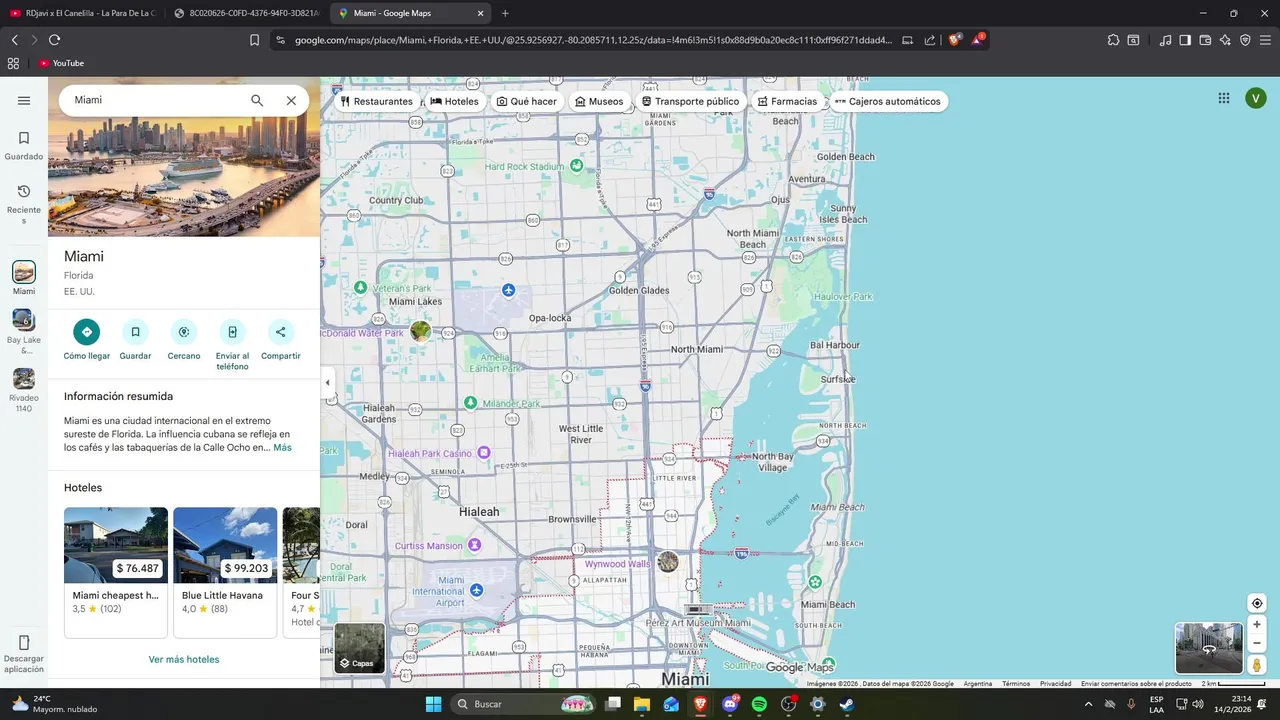Click Enviar comentarios sobre el producto
The width and height of the screenshot is (1280, 720).
click(1136, 684)
